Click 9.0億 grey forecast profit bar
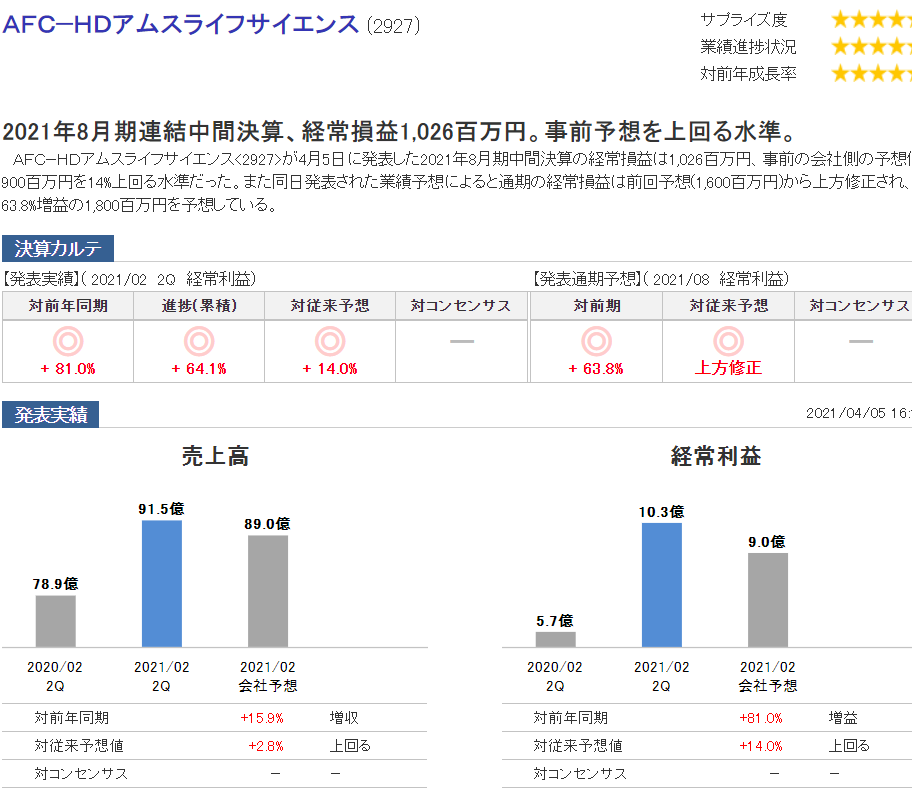Screen dimensions: 912x792 point(768,600)
